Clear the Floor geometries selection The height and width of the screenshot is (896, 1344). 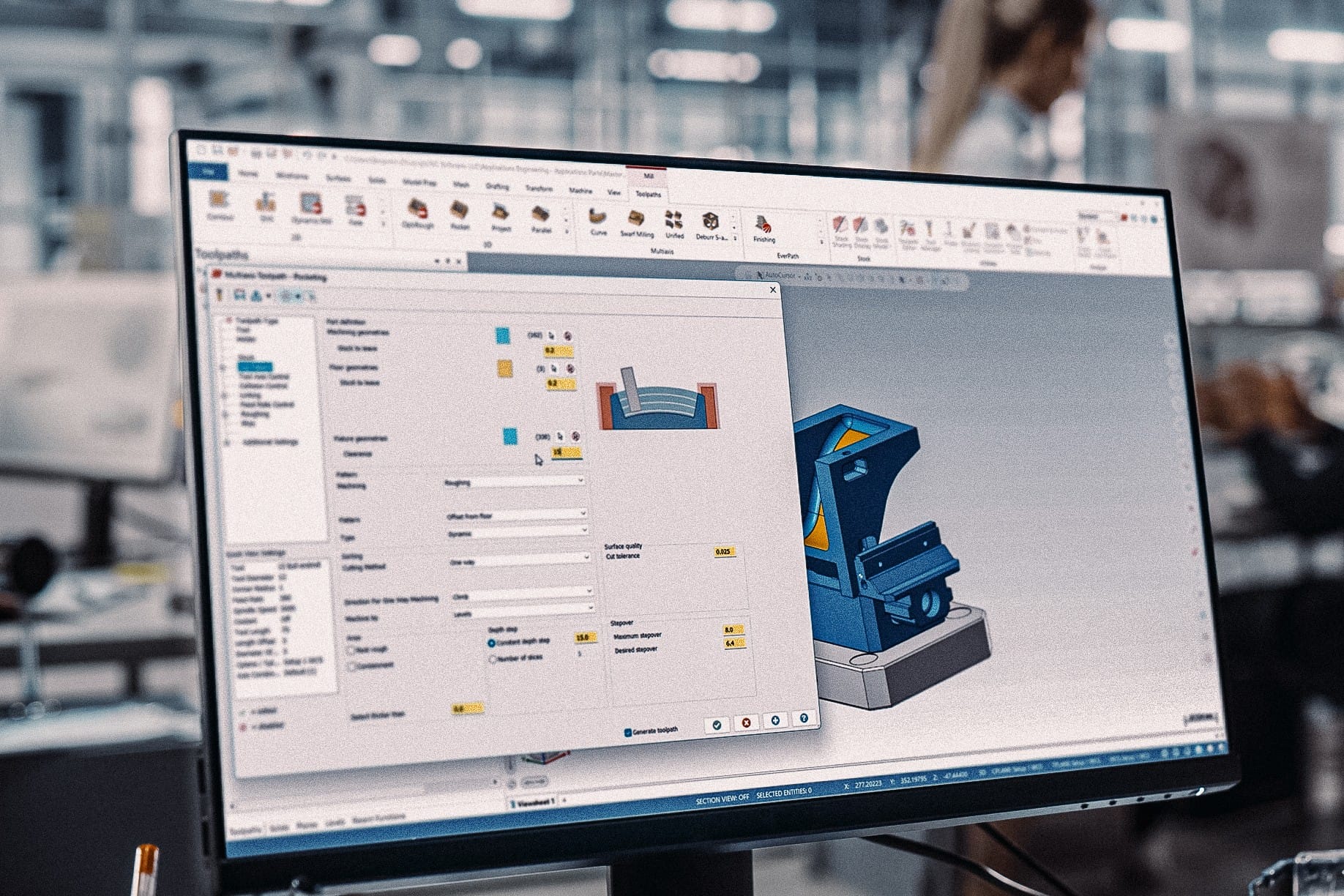[570, 369]
